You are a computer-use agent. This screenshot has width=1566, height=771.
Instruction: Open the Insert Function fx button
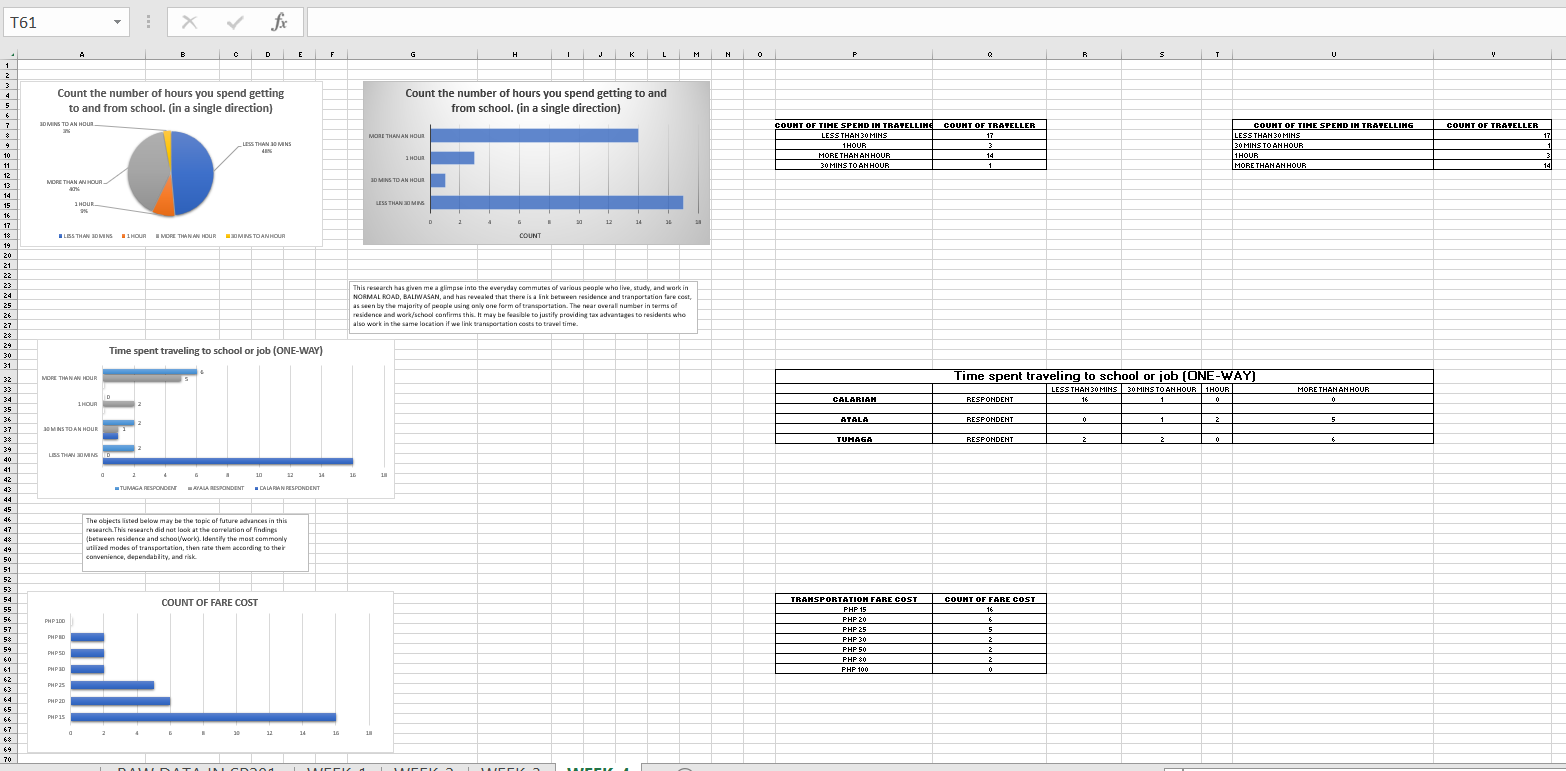point(280,22)
